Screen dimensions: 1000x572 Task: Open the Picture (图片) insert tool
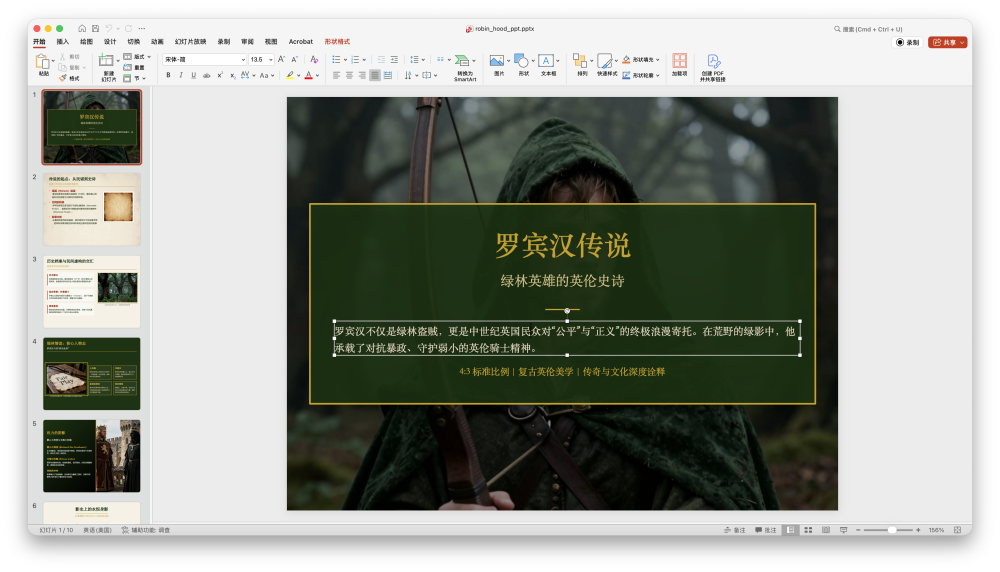497,61
